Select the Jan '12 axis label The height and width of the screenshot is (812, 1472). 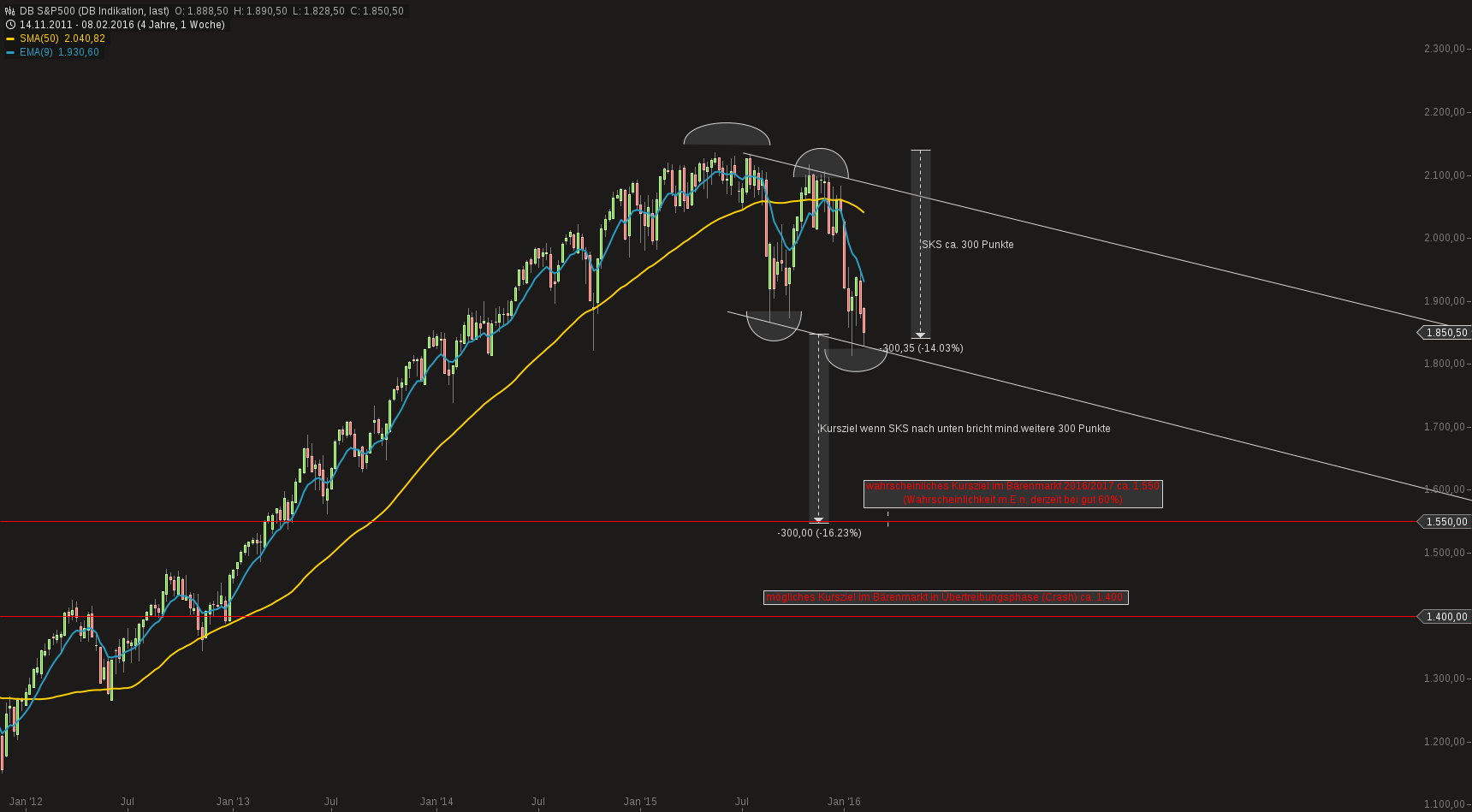coord(24,802)
